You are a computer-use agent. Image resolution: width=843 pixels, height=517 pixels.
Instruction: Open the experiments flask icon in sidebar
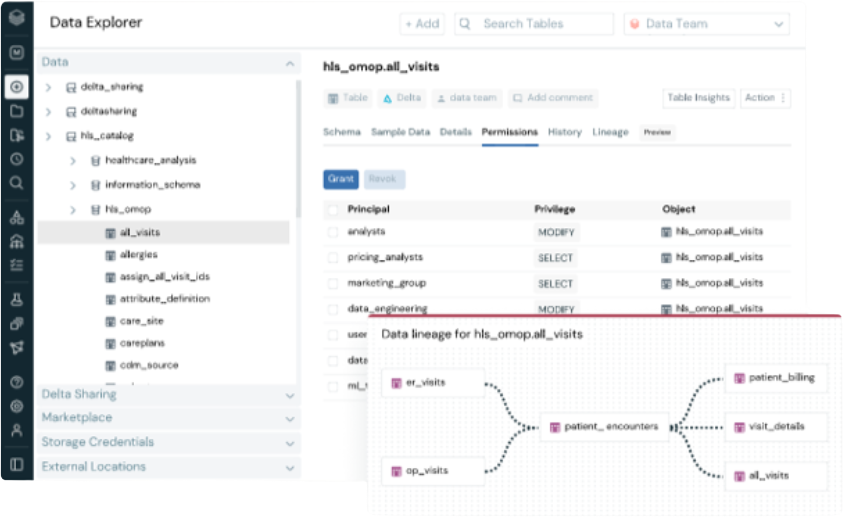click(x=17, y=299)
